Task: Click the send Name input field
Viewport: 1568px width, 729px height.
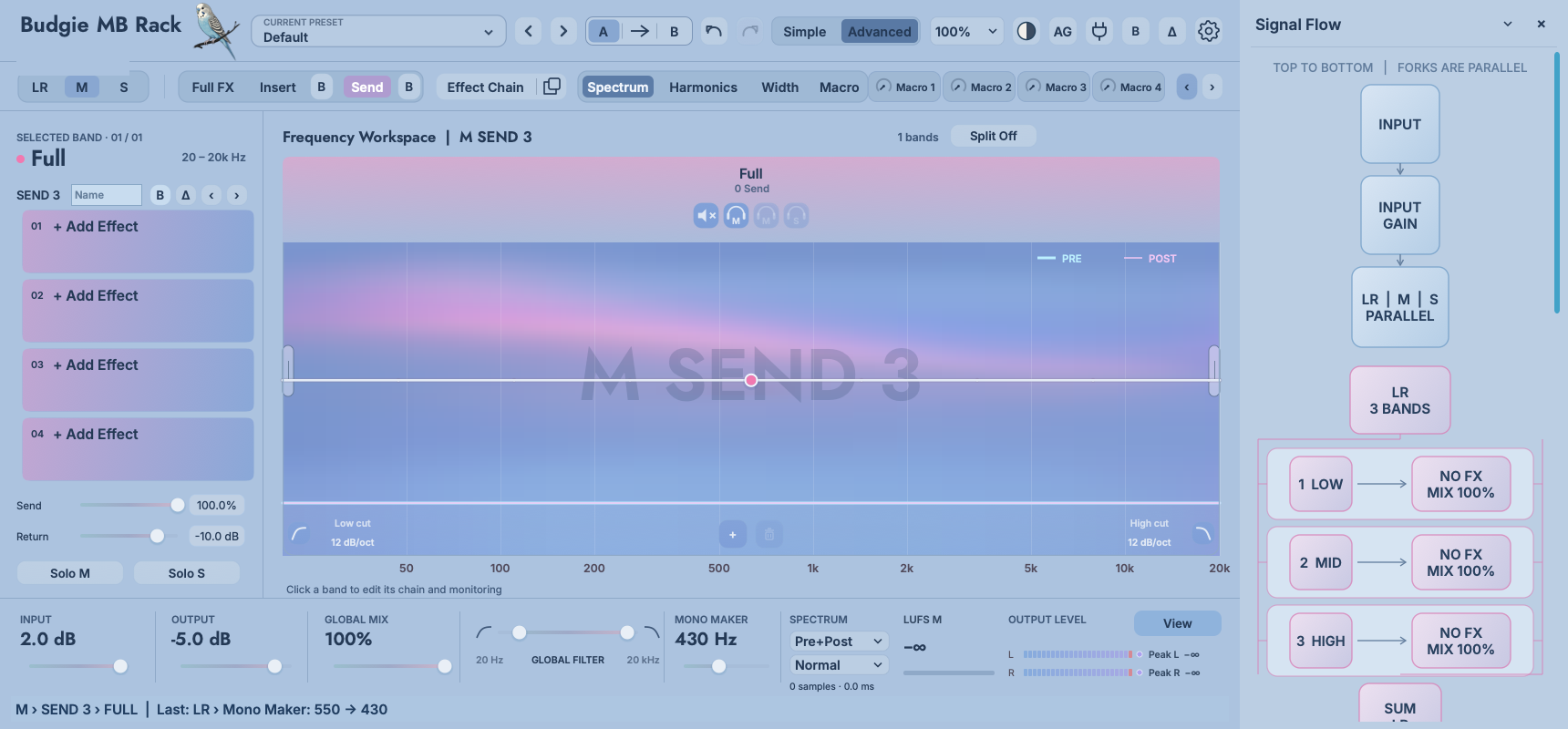Action: coord(107,195)
